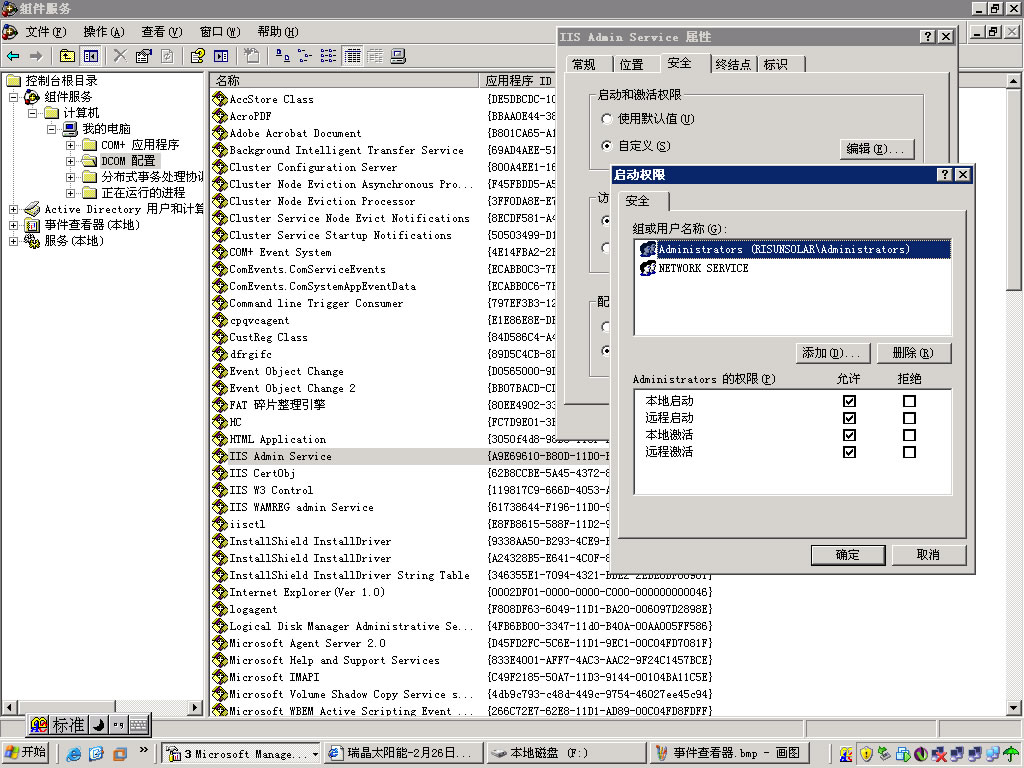The height and width of the screenshot is (768, 1024).
Task: Open the 窗口(W) menu
Action: coord(219,31)
